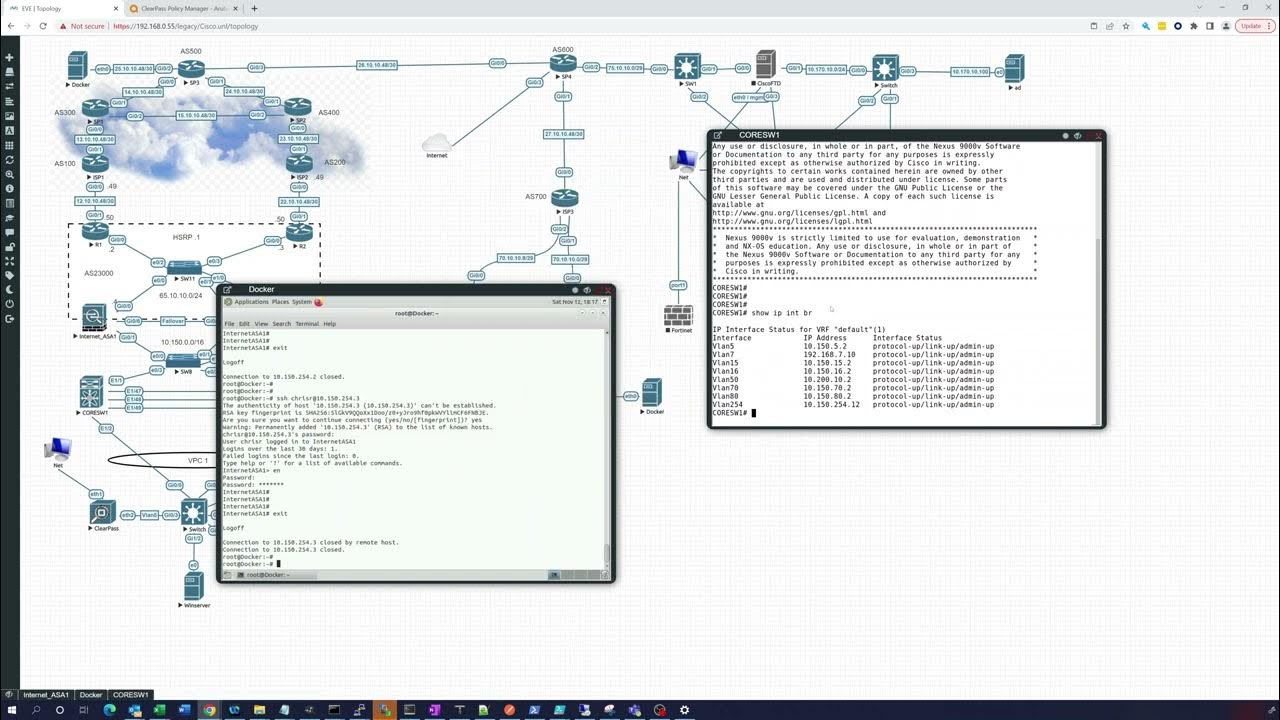Reload the browser page
This screenshot has height=720, width=1280.
point(43,26)
